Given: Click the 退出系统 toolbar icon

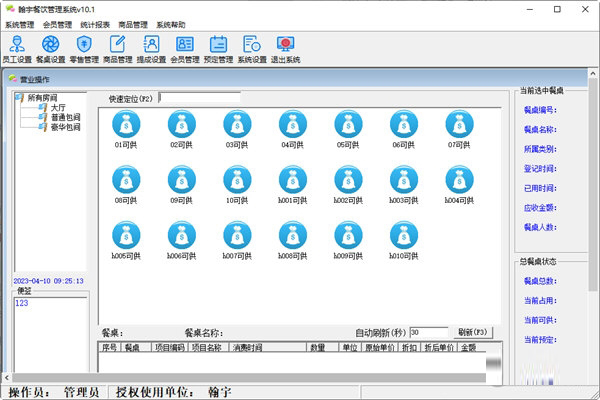Looking at the screenshot, I should (286, 47).
